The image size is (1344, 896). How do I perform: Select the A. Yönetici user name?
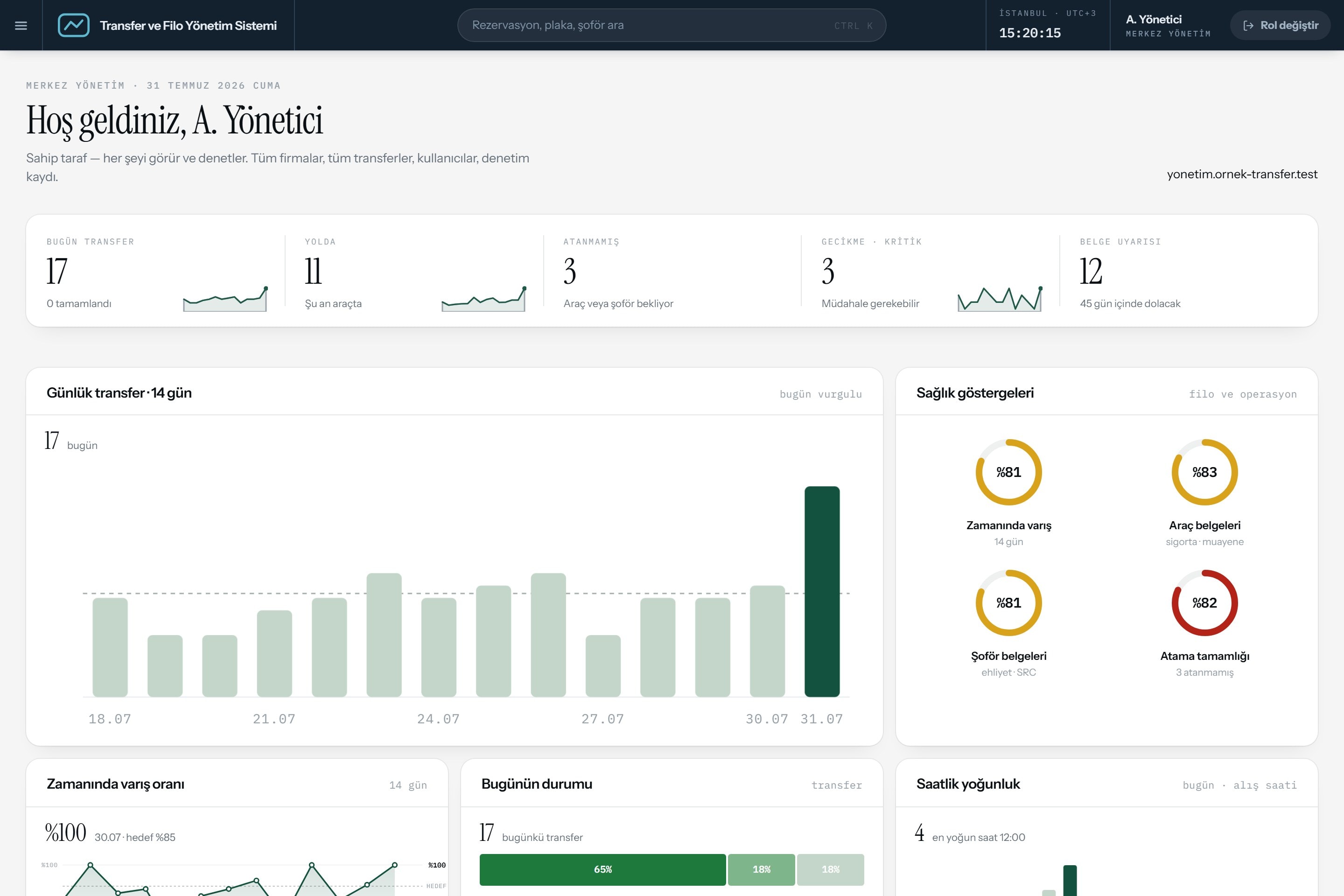pyautogui.click(x=1154, y=20)
